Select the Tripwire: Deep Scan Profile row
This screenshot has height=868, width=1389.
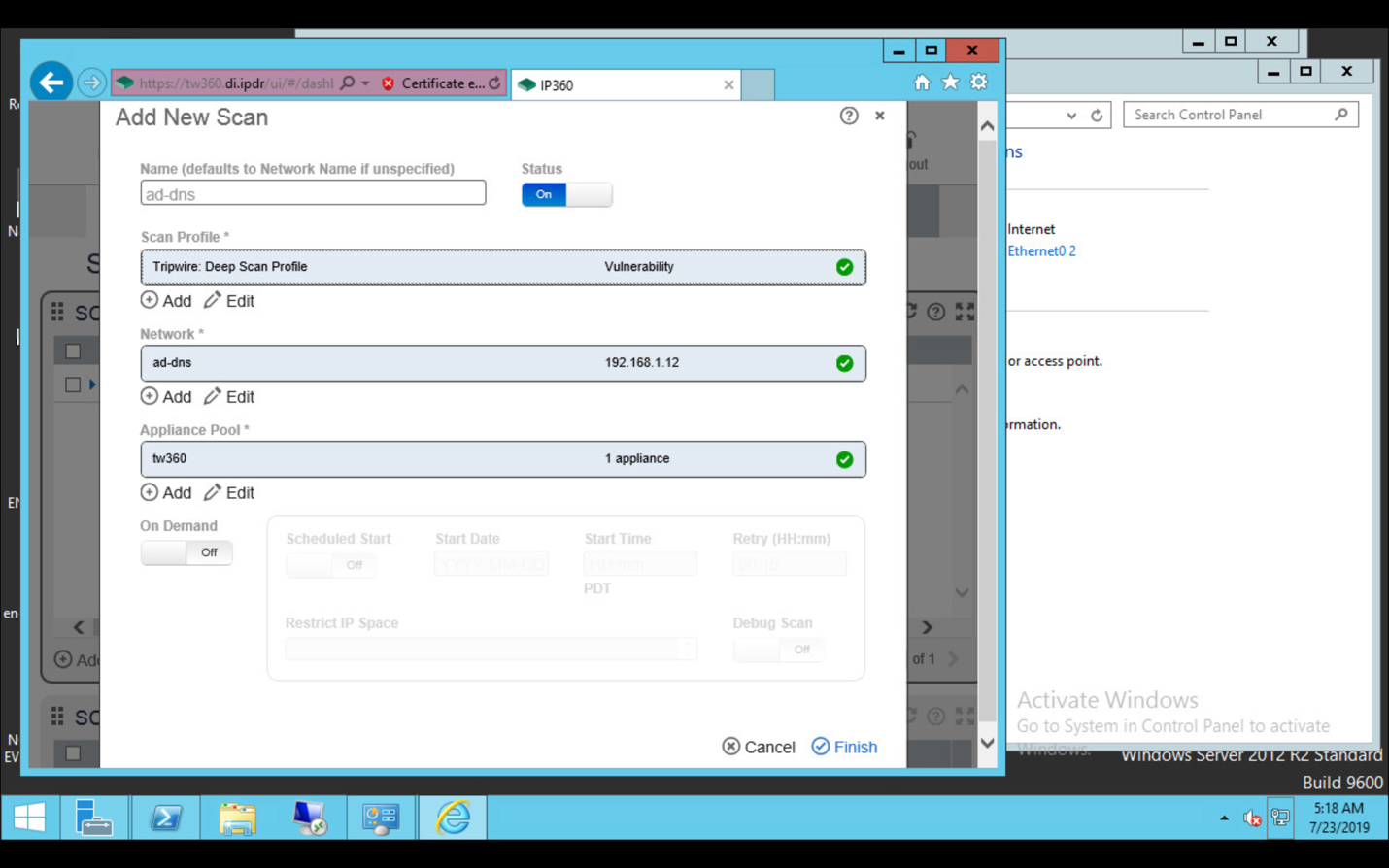(503, 267)
